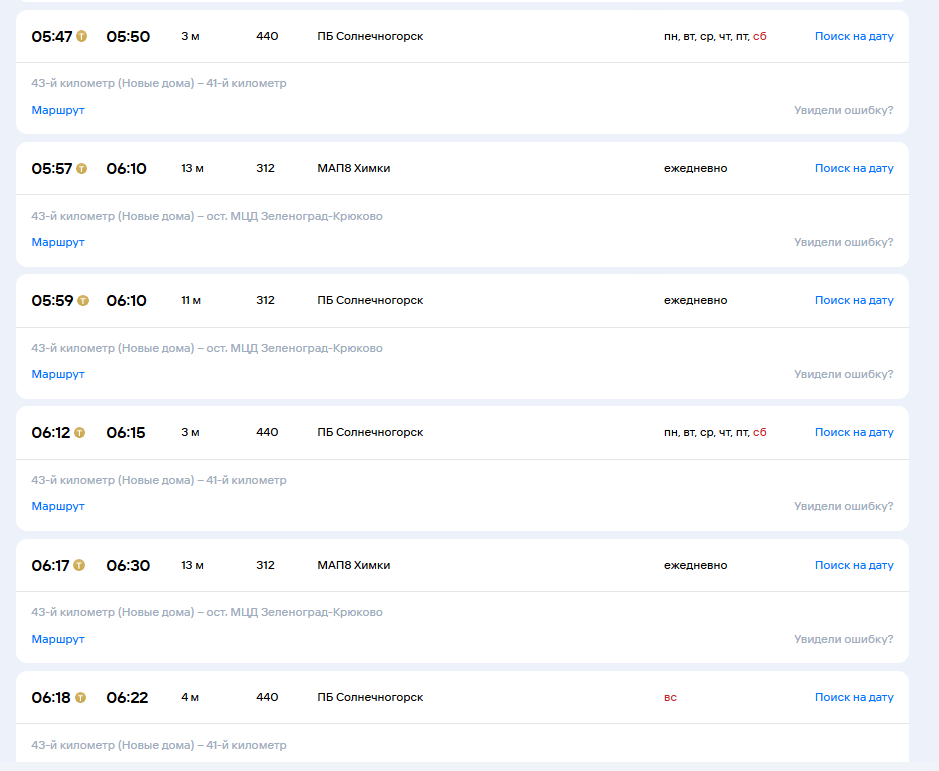Open Поиск на дату for 06:17 departure
Screen dimensions: 939x771
[x=854, y=565]
